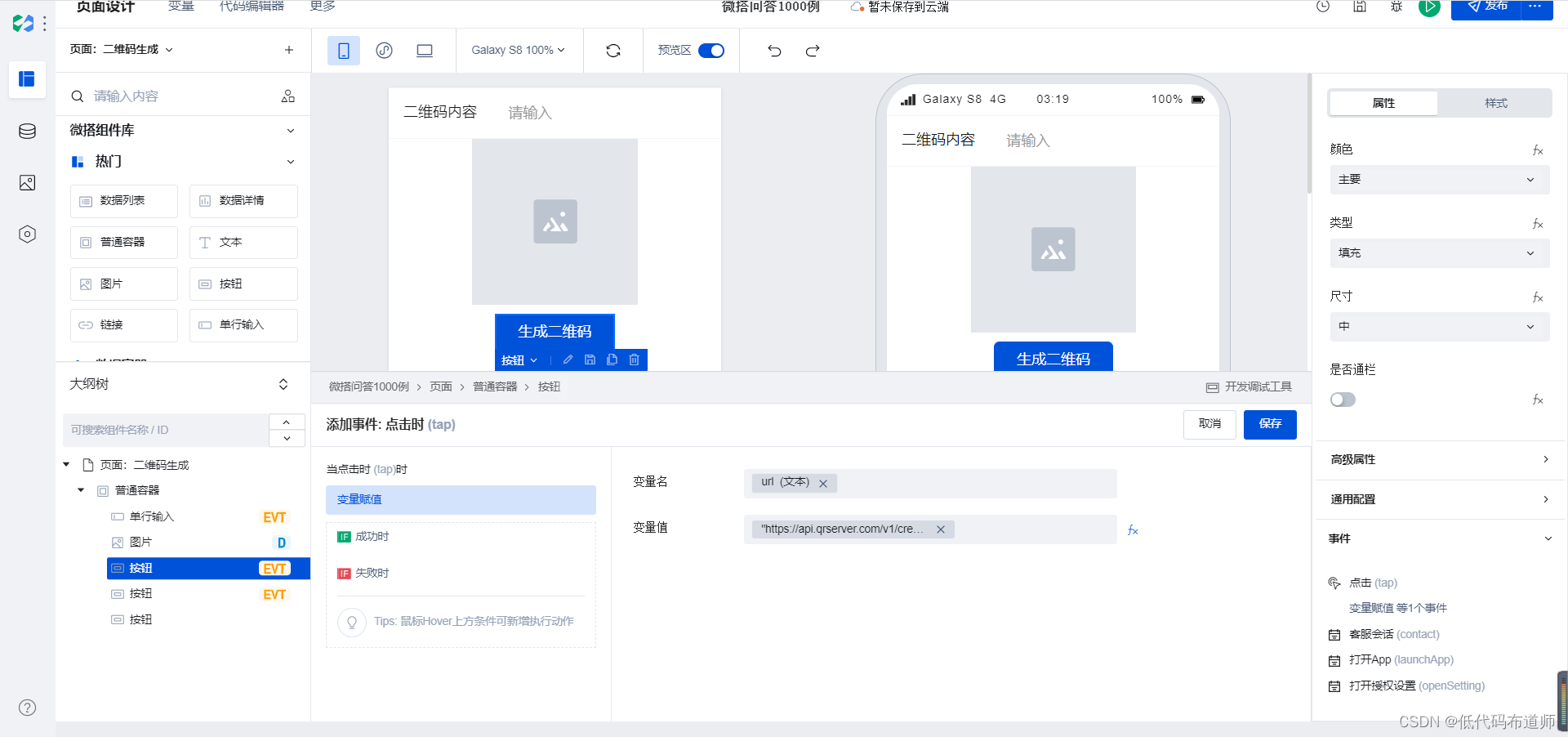Open fx binding for 类型 property
This screenshot has width=1568, height=737.
click(1538, 224)
